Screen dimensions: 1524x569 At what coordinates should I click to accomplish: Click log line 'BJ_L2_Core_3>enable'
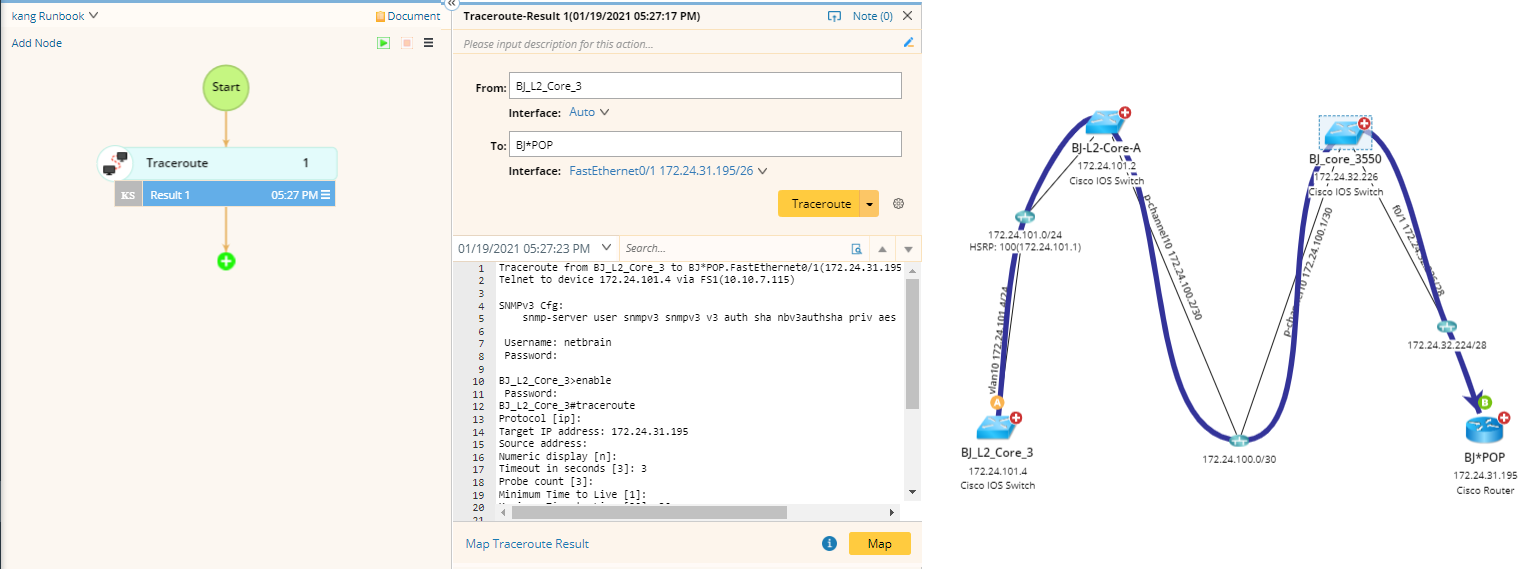[554, 380]
